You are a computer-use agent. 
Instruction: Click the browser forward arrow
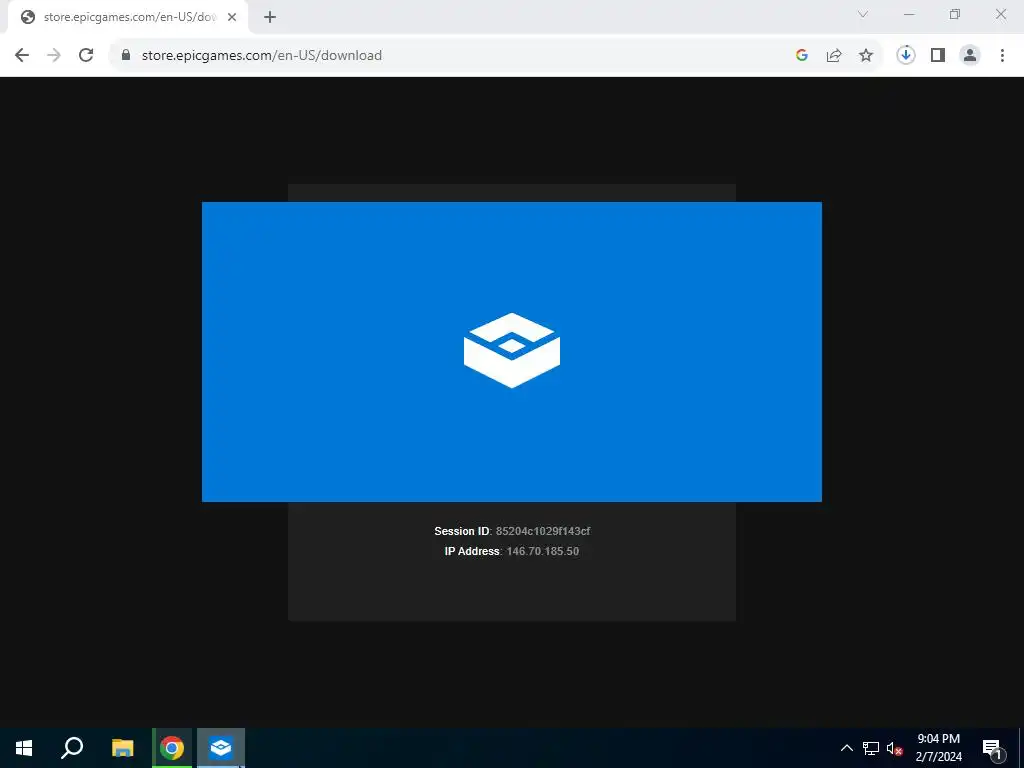coord(54,55)
